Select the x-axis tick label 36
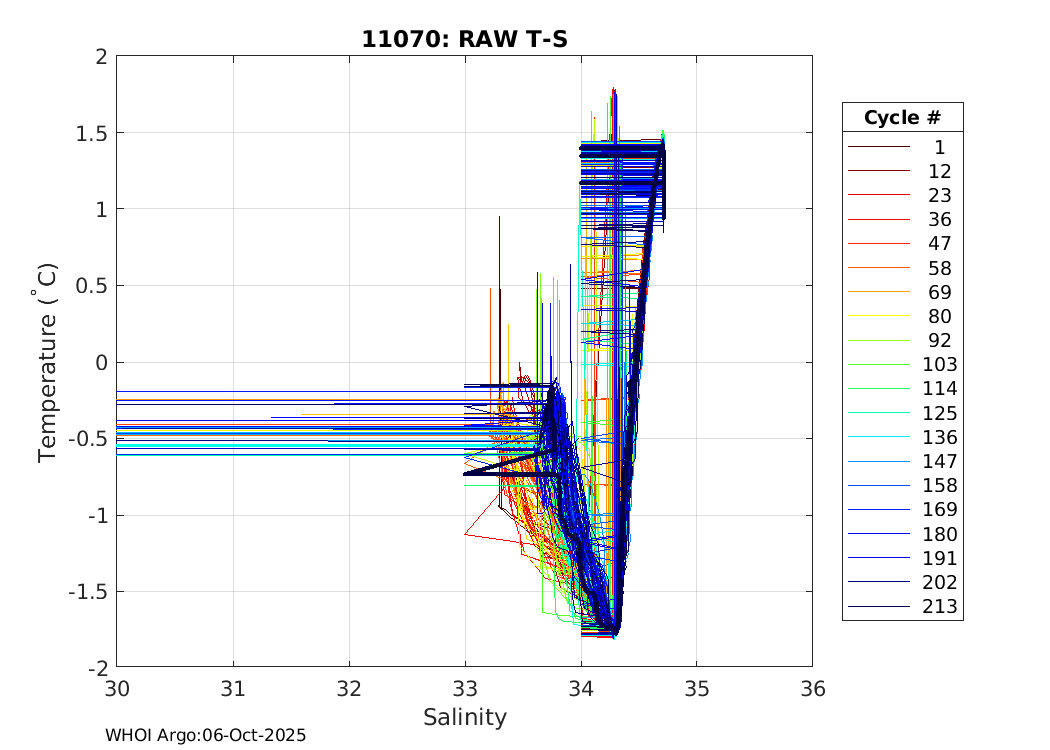The image size is (1050, 750). pos(812,689)
